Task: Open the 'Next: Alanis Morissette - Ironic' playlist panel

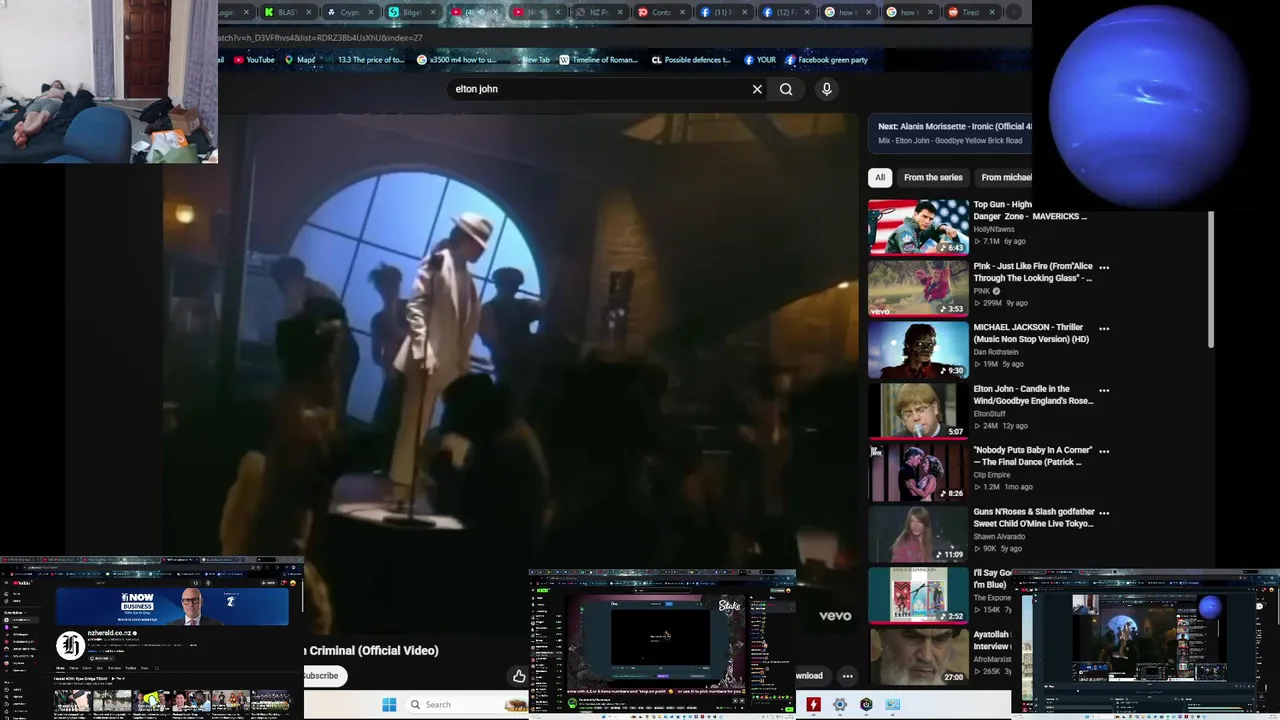Action: pyautogui.click(x=951, y=133)
